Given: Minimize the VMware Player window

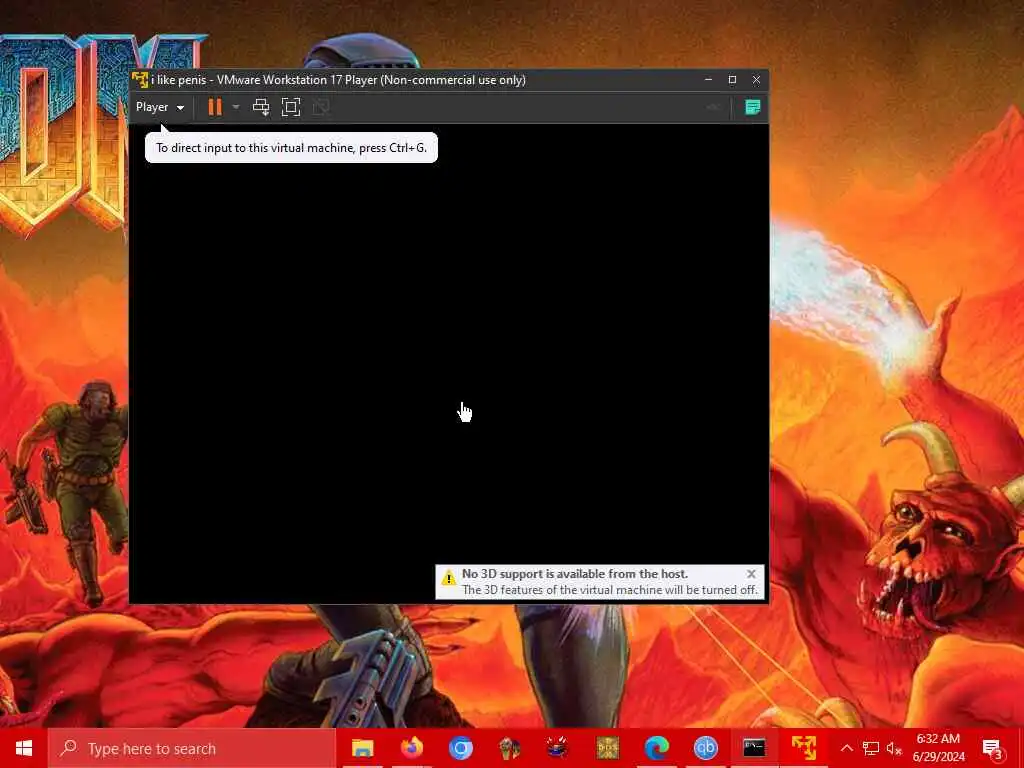Looking at the screenshot, I should [x=709, y=80].
